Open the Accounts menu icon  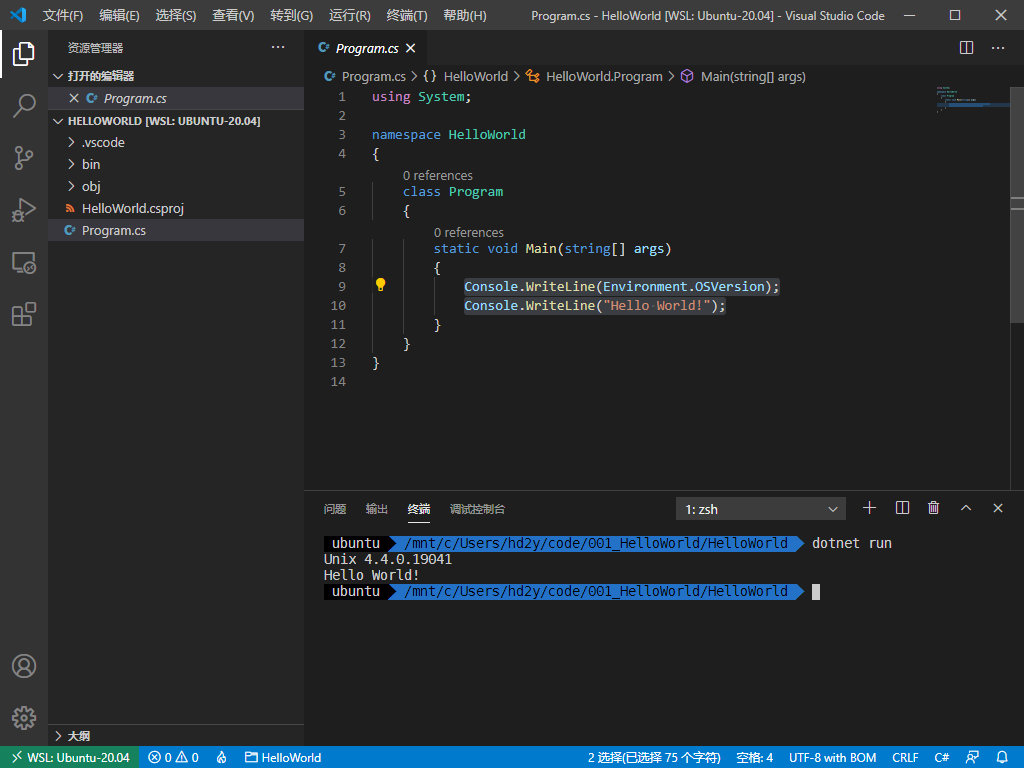[24, 666]
